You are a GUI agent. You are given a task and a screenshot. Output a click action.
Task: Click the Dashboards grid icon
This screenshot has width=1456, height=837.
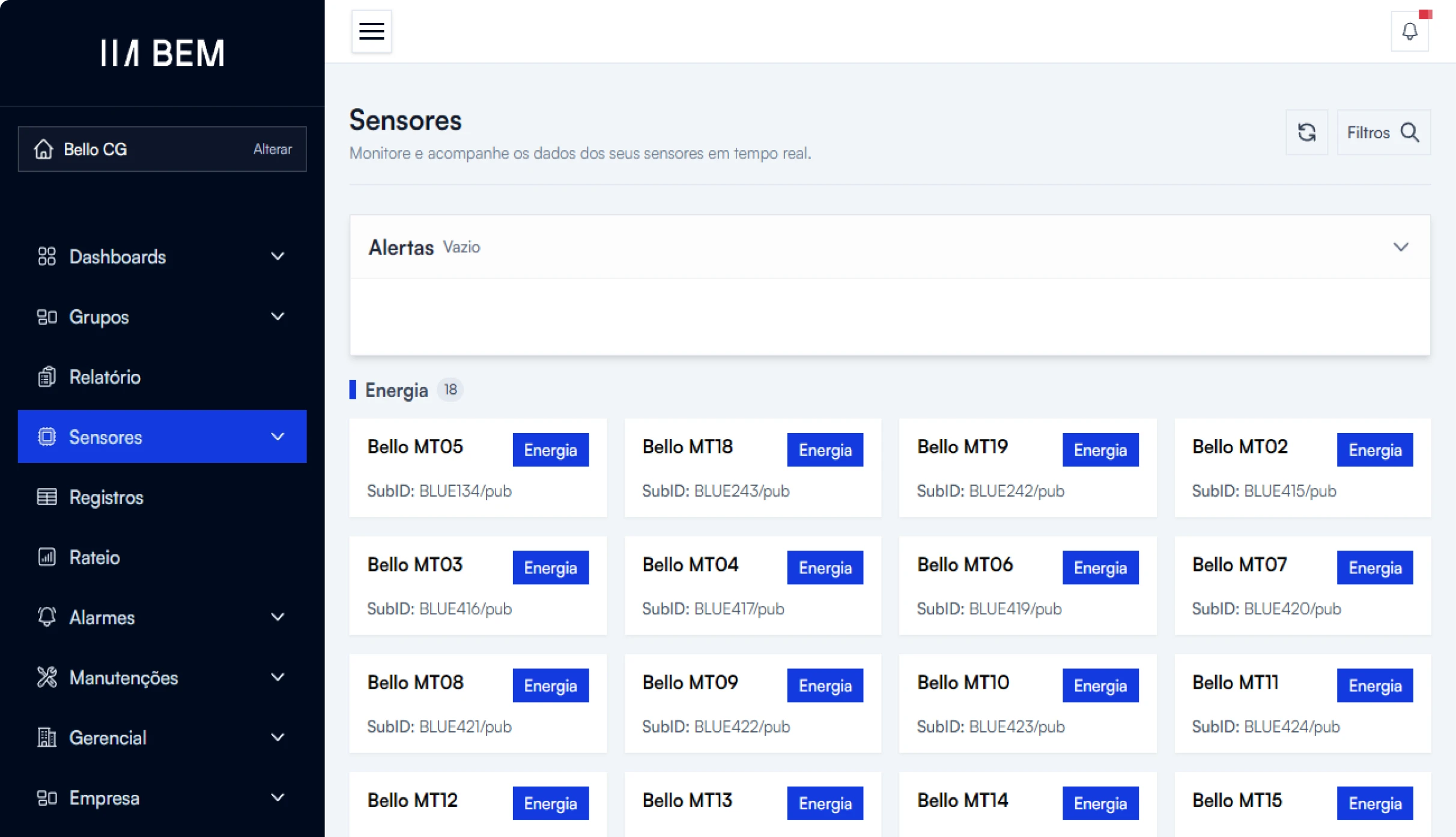point(47,256)
